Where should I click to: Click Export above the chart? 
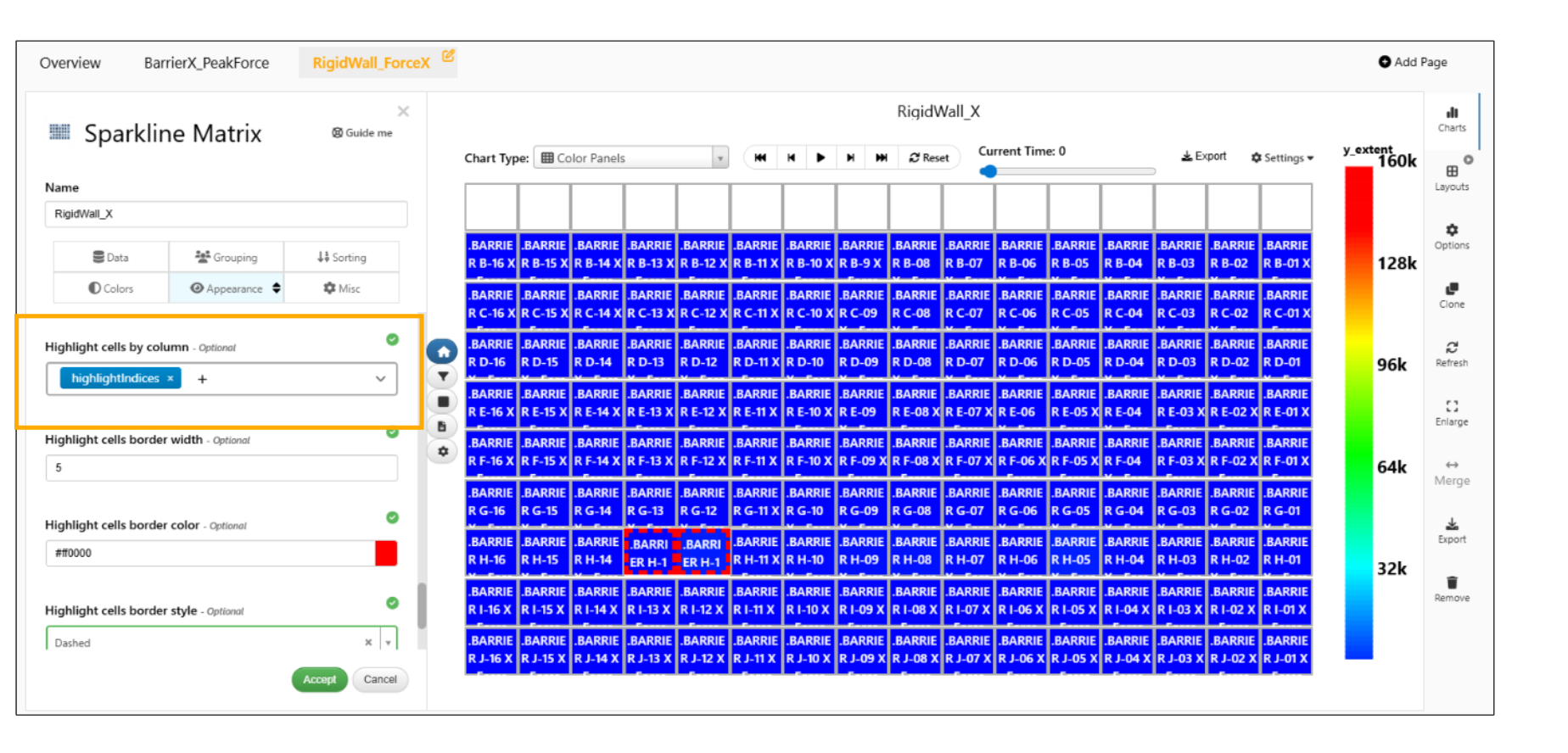(1204, 156)
